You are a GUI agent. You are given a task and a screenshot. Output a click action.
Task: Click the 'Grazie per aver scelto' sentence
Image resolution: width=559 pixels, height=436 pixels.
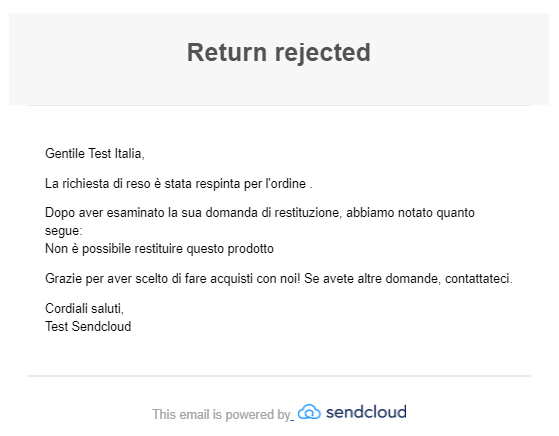click(x=278, y=278)
